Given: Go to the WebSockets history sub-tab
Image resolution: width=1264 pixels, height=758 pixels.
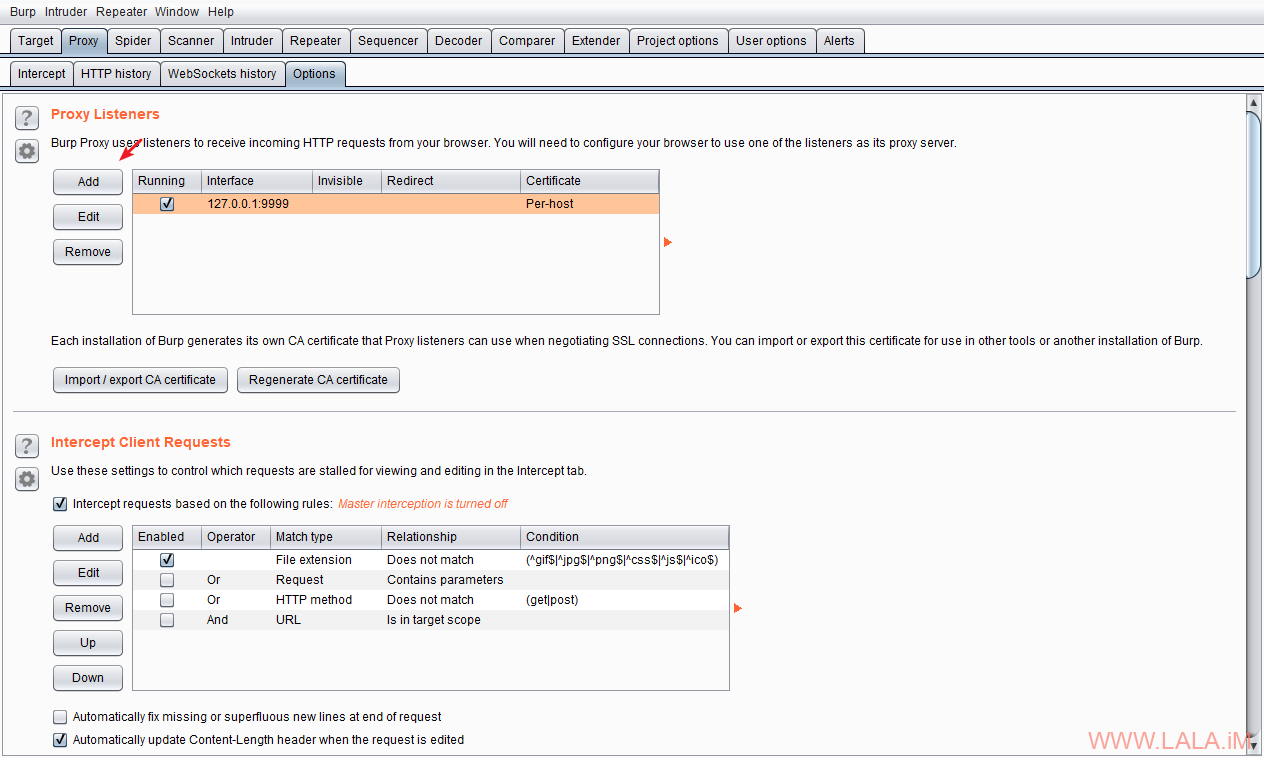Looking at the screenshot, I should [222, 74].
